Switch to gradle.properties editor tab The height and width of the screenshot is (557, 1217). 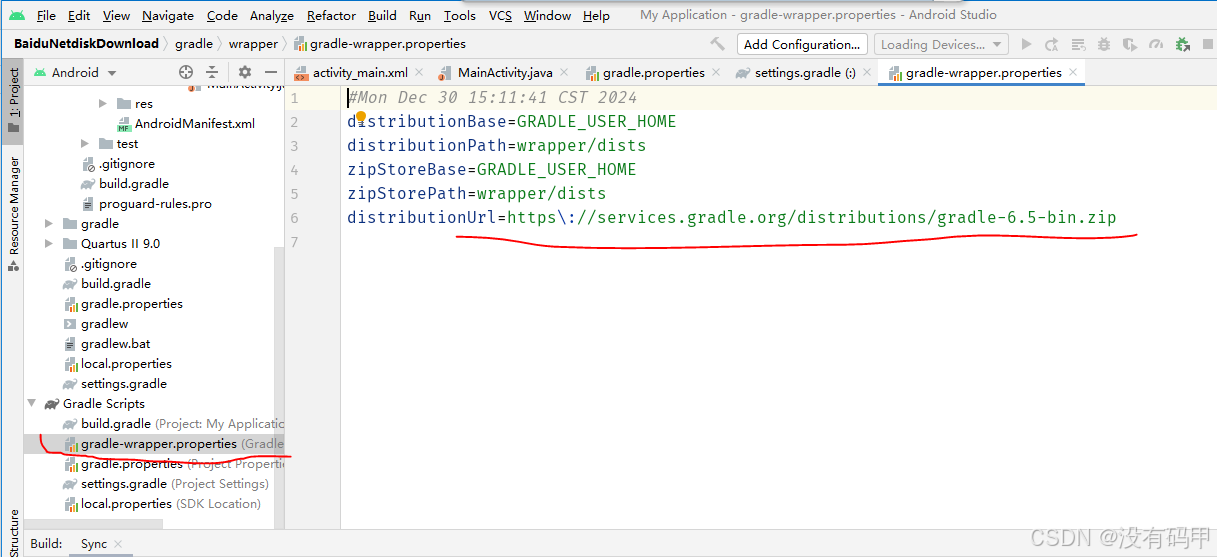[653, 73]
